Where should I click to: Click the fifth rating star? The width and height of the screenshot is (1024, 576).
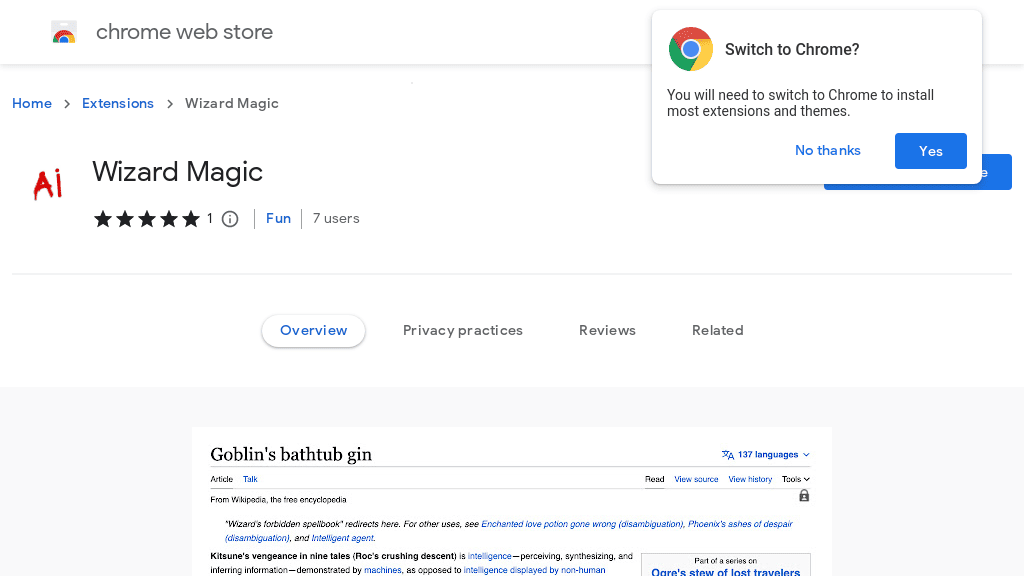[x=192, y=218]
